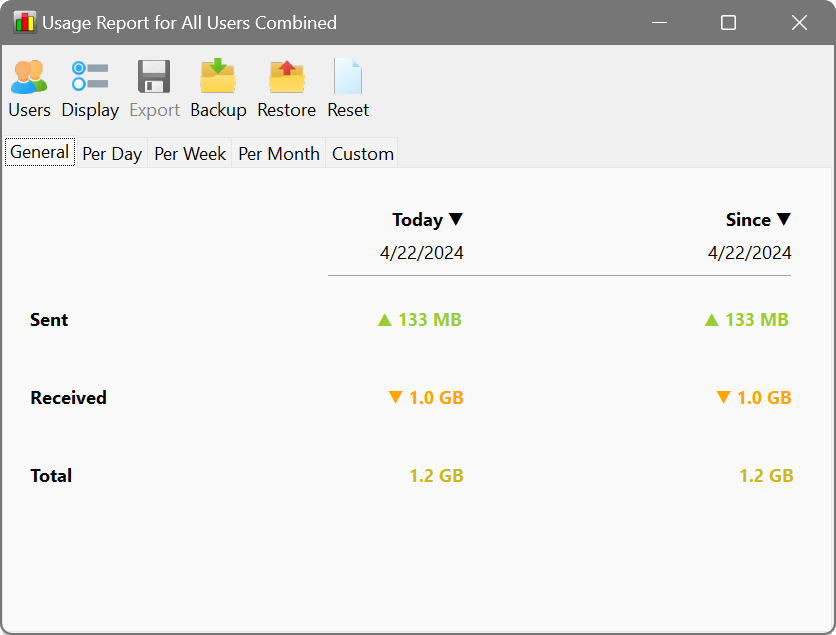This screenshot has height=635, width=836.
Task: Minimize the Usage Report window
Action: coord(658,22)
